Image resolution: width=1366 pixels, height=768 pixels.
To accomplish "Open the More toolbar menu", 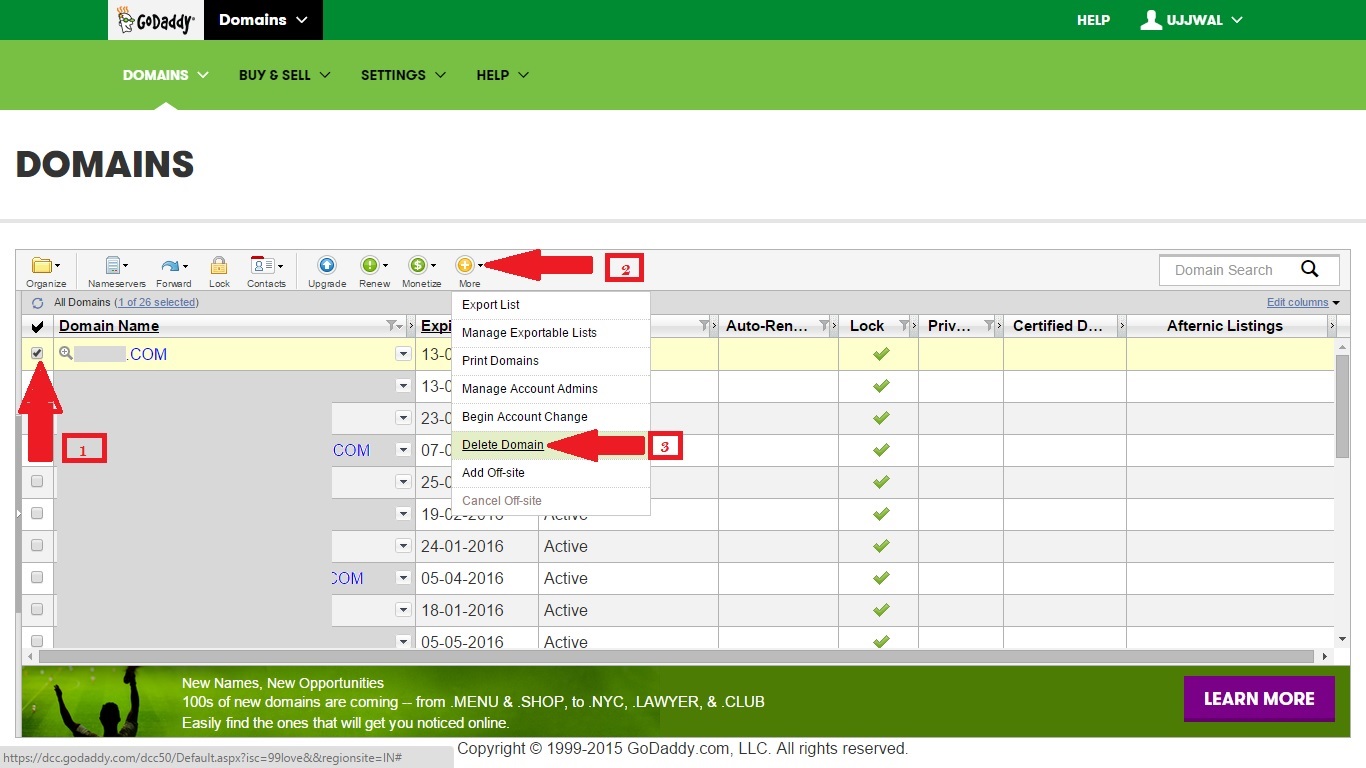I will [469, 271].
